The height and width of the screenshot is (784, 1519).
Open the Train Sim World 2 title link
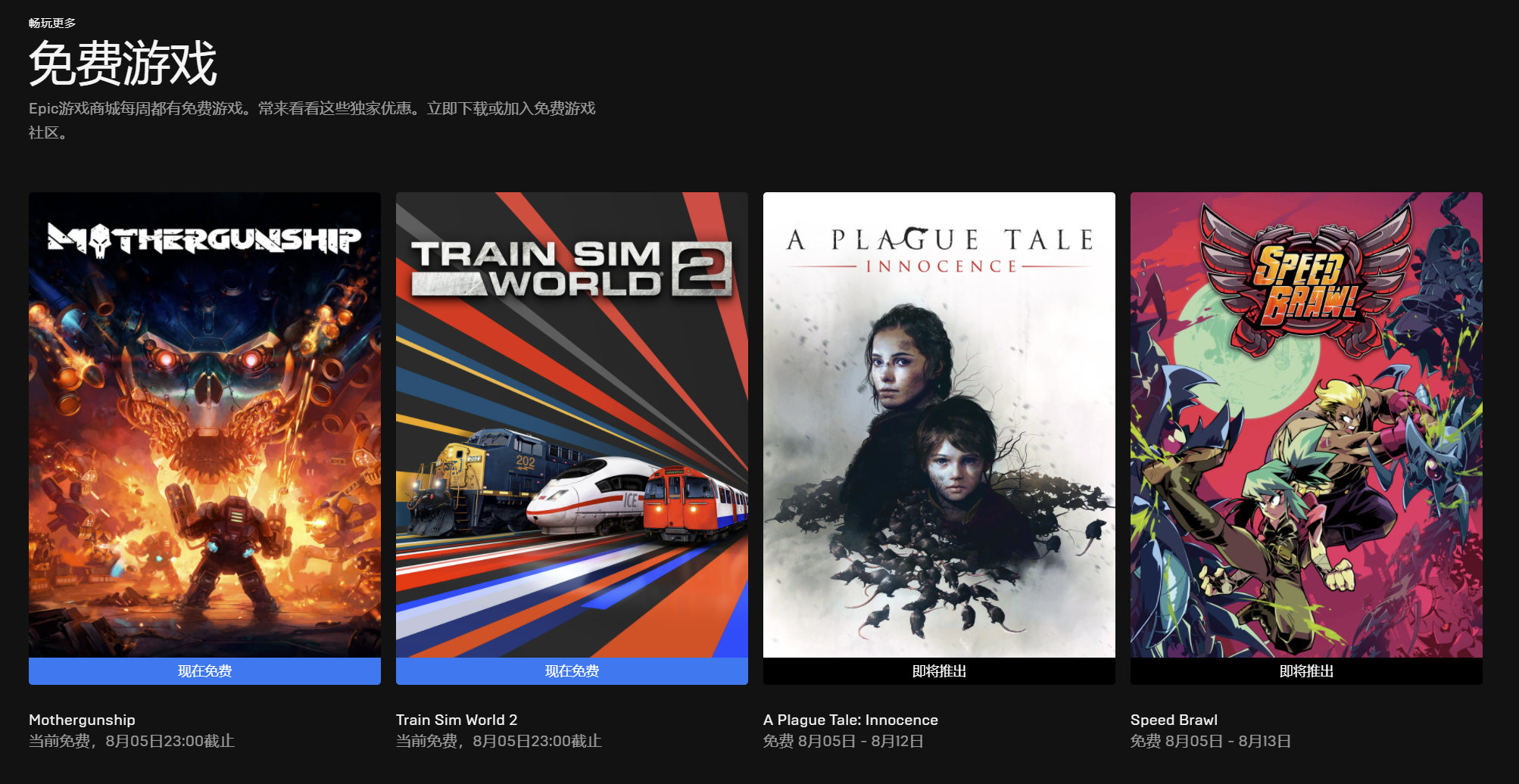[x=457, y=720]
